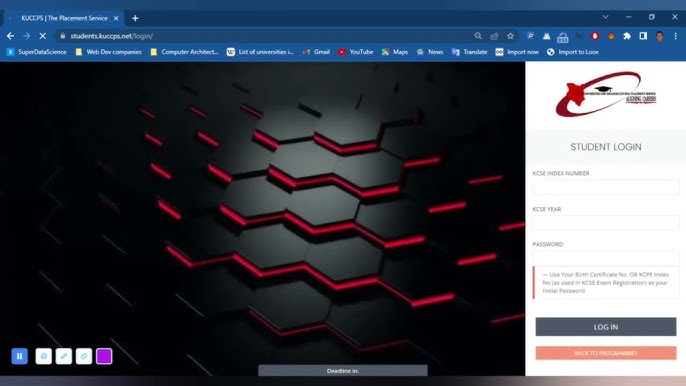The image size is (686, 386).
Task: Open the YouTube bookmark
Action: click(x=355, y=52)
